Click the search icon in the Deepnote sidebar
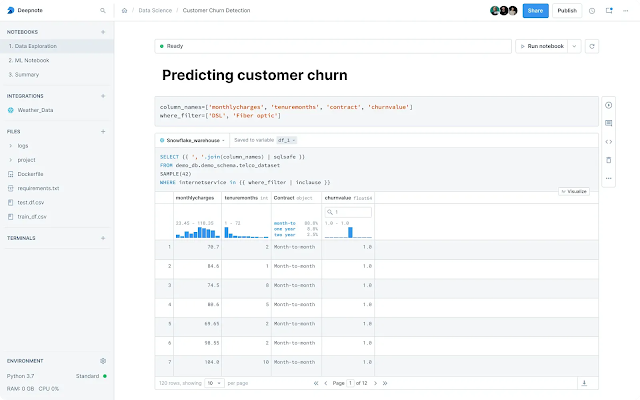The height and width of the screenshot is (400, 640). pyautogui.click(x=103, y=11)
